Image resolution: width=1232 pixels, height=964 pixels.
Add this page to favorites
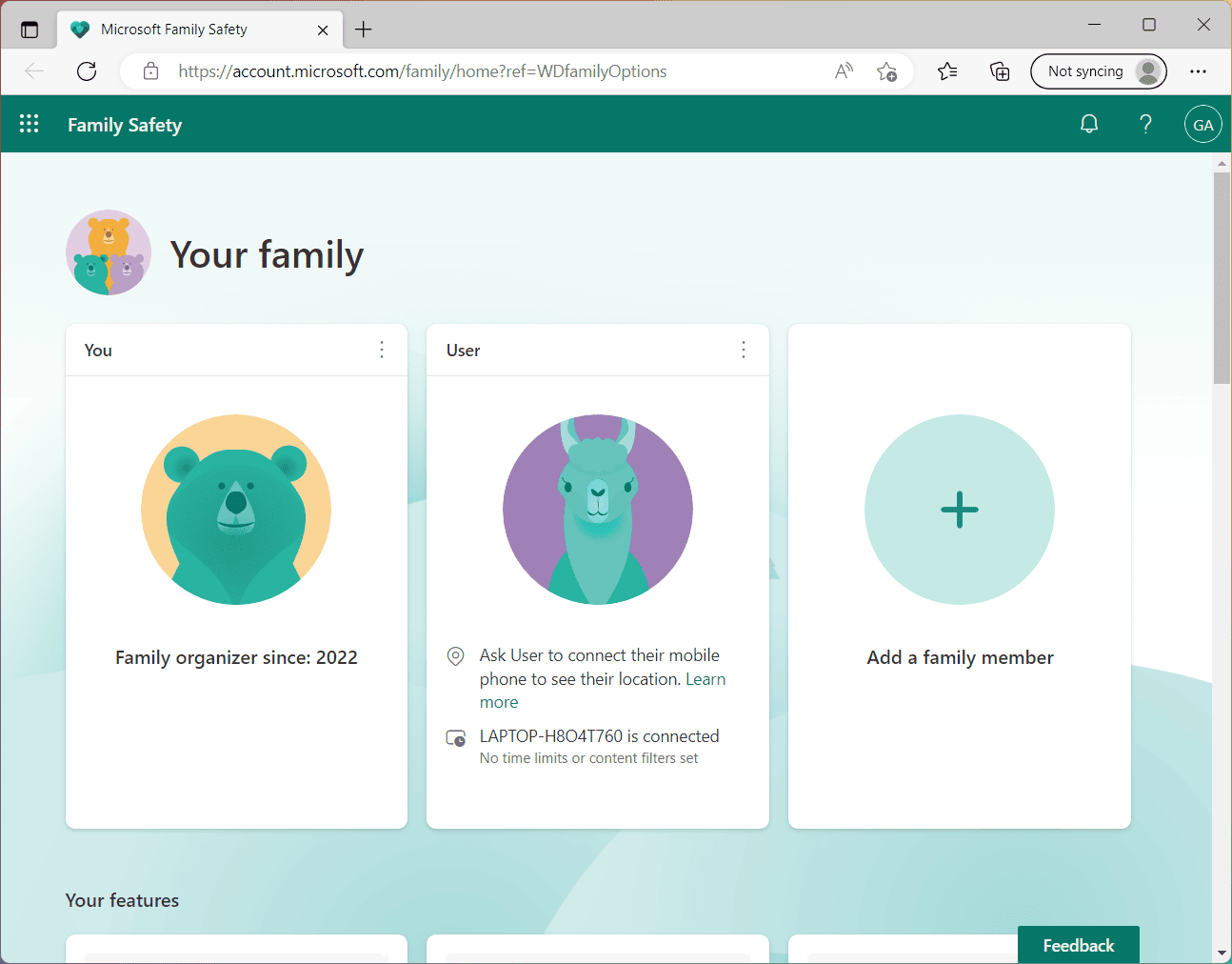(886, 71)
